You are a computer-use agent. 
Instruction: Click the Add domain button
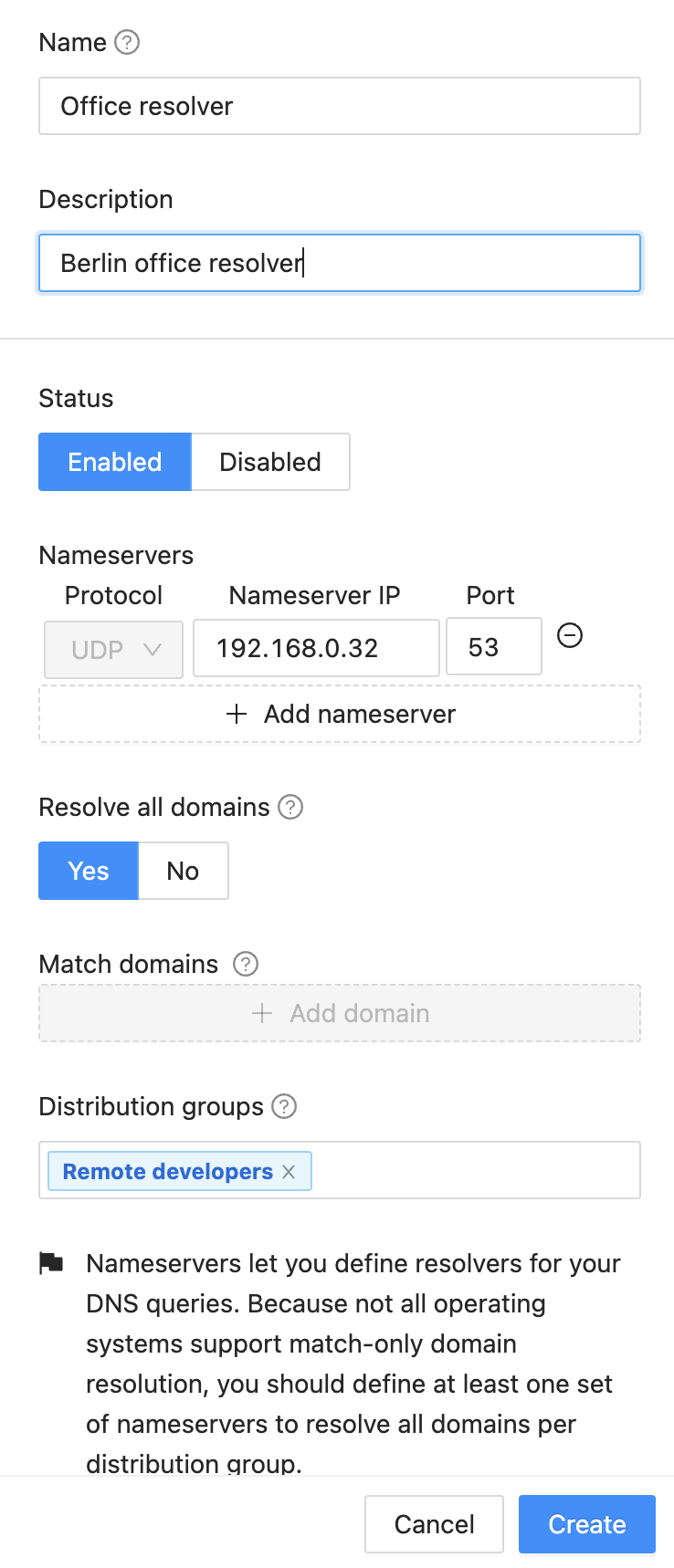[340, 1013]
